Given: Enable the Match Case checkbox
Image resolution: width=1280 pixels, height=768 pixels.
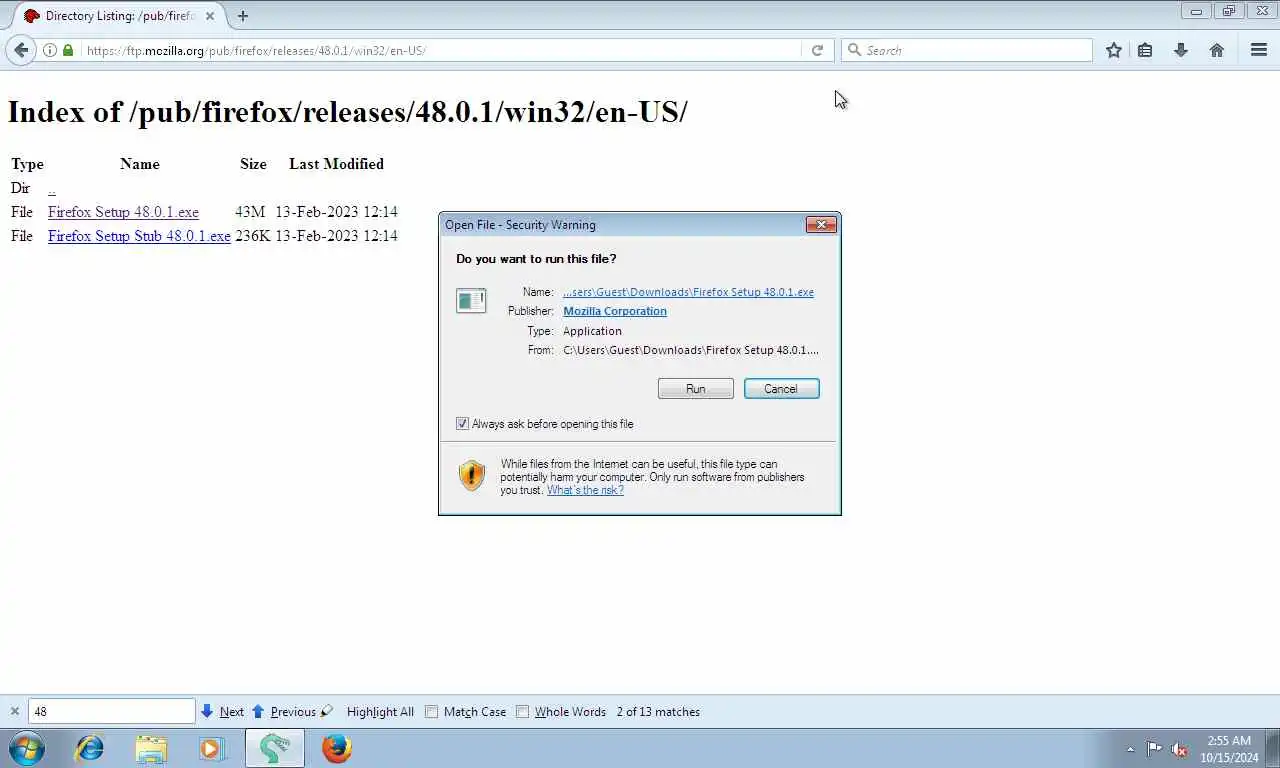Looking at the screenshot, I should (432, 712).
